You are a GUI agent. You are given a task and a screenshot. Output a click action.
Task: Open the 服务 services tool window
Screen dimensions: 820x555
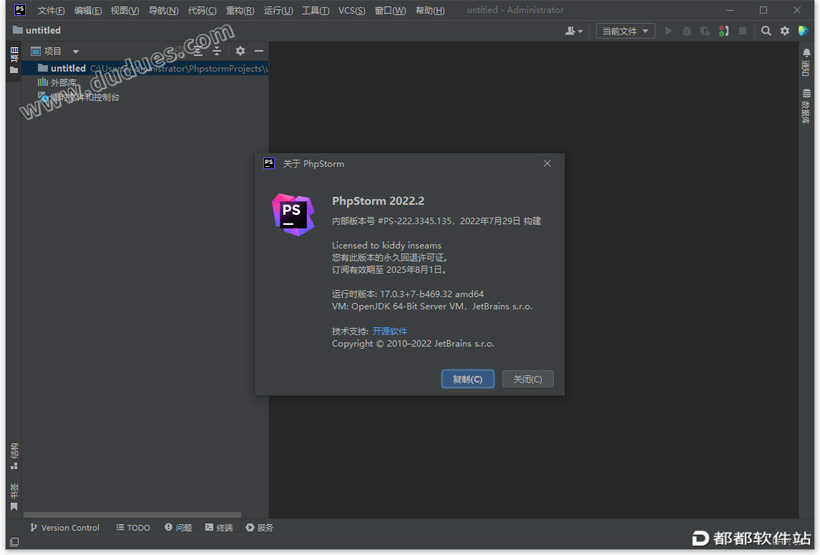[259, 527]
